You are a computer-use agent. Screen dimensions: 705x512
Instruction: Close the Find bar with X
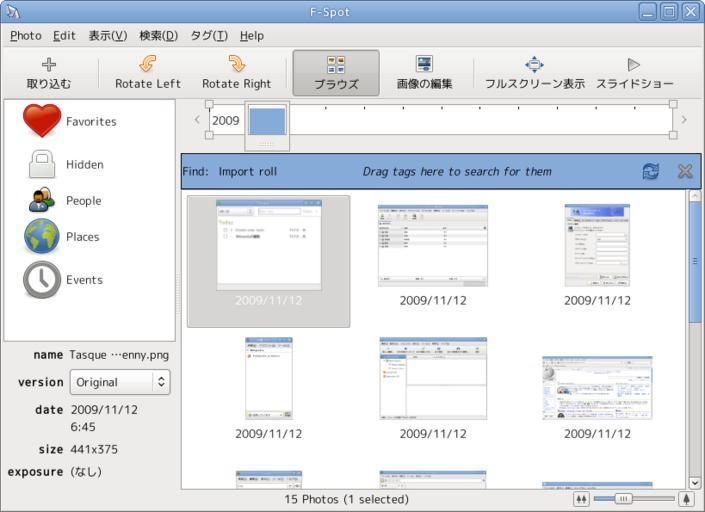pos(685,171)
